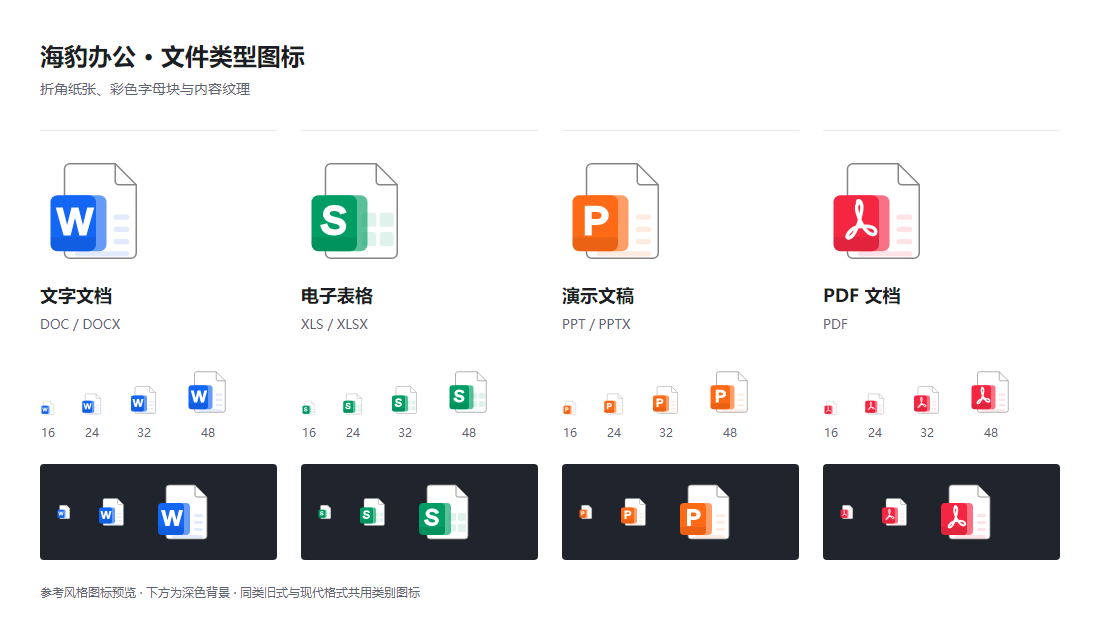Click the 海豹办公 · 文件类型图标 title

[172, 57]
